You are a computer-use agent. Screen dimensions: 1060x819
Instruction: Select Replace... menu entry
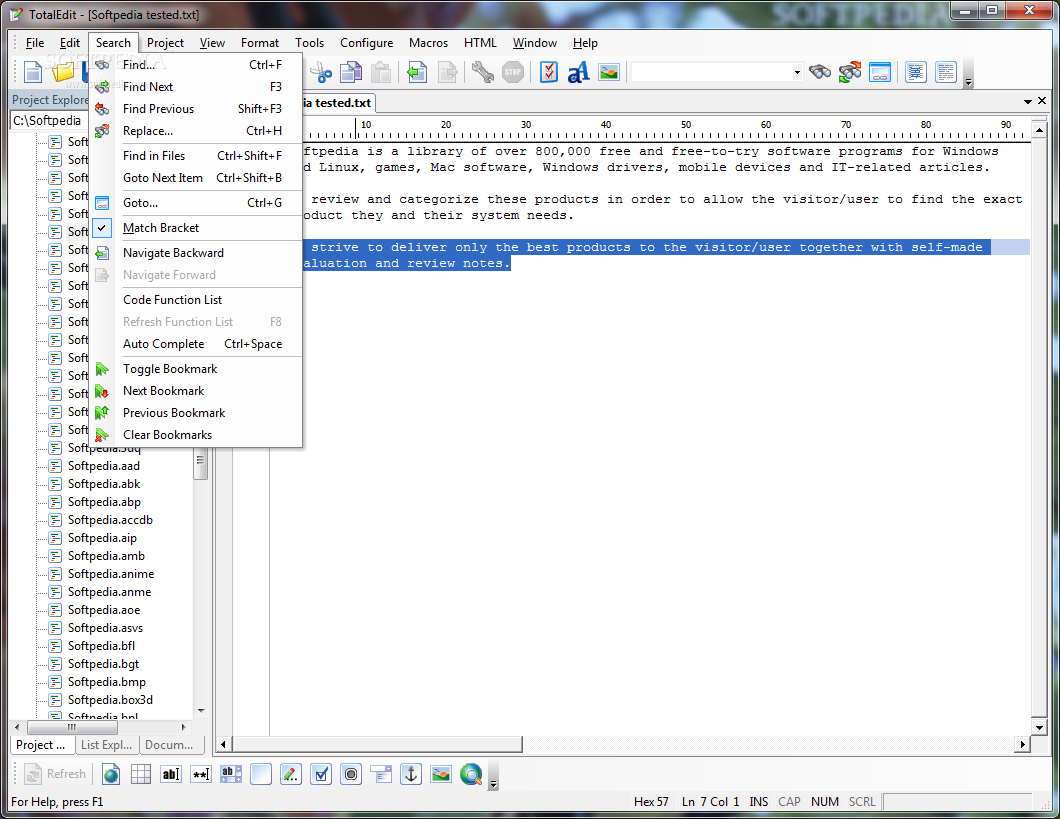(x=197, y=131)
